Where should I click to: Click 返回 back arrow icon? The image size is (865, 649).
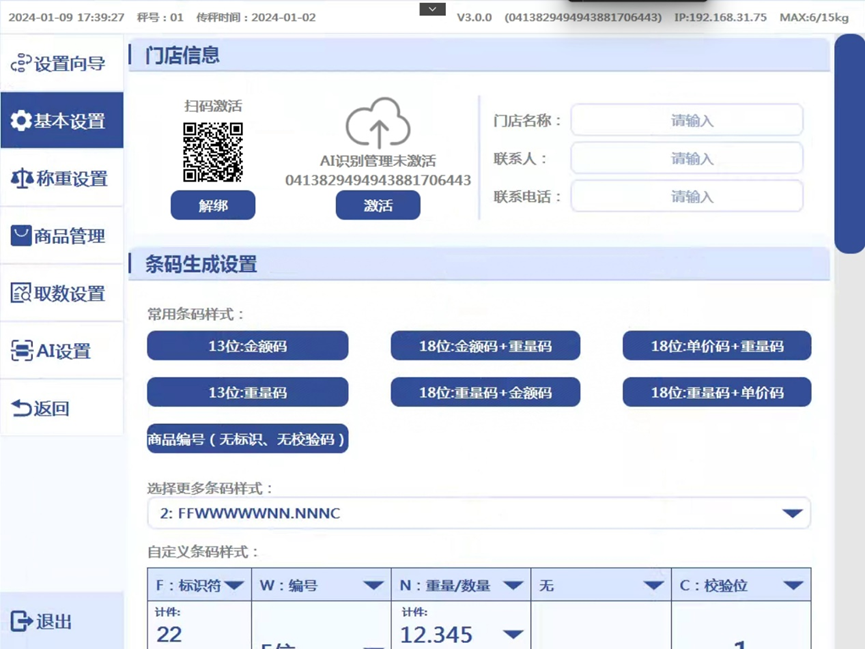[x=21, y=408]
